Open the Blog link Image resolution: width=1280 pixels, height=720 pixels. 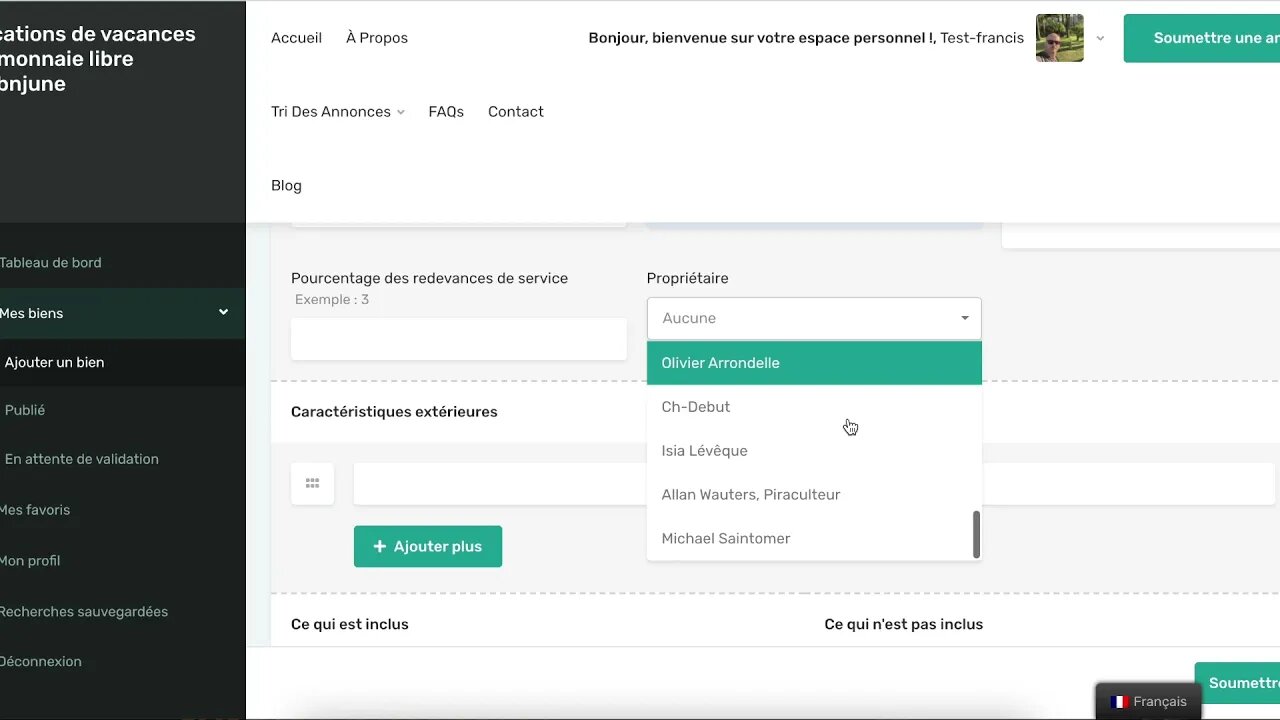[x=286, y=186]
